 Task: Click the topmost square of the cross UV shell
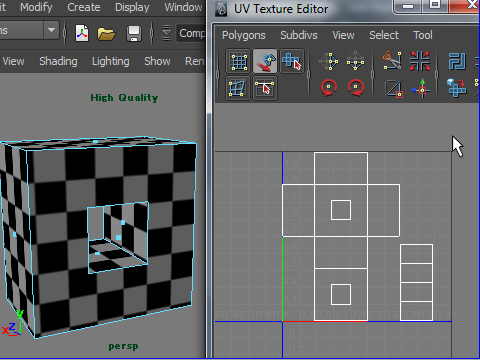coord(341,168)
